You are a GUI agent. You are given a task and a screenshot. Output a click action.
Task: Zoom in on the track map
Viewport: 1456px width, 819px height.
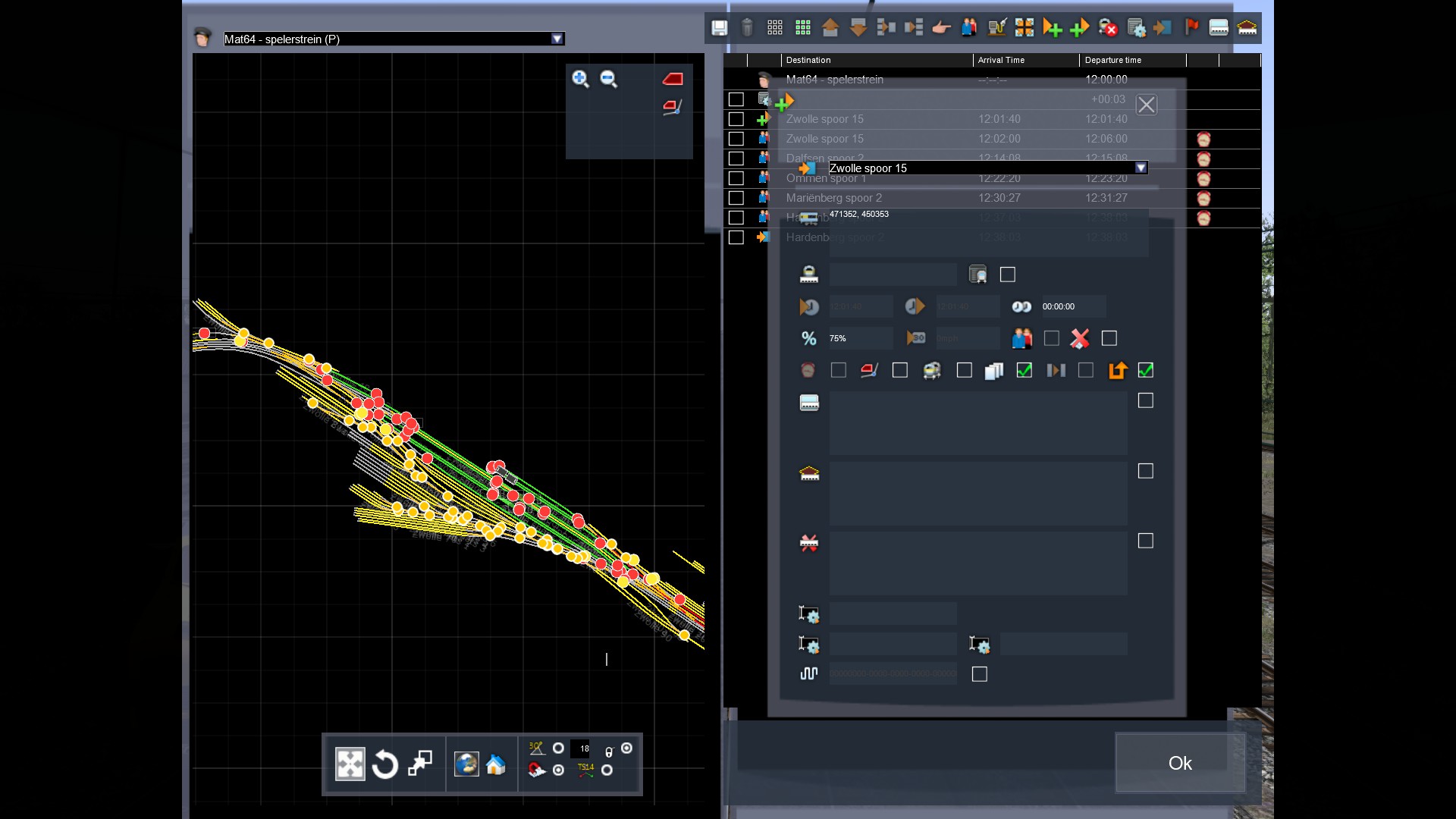(x=581, y=79)
